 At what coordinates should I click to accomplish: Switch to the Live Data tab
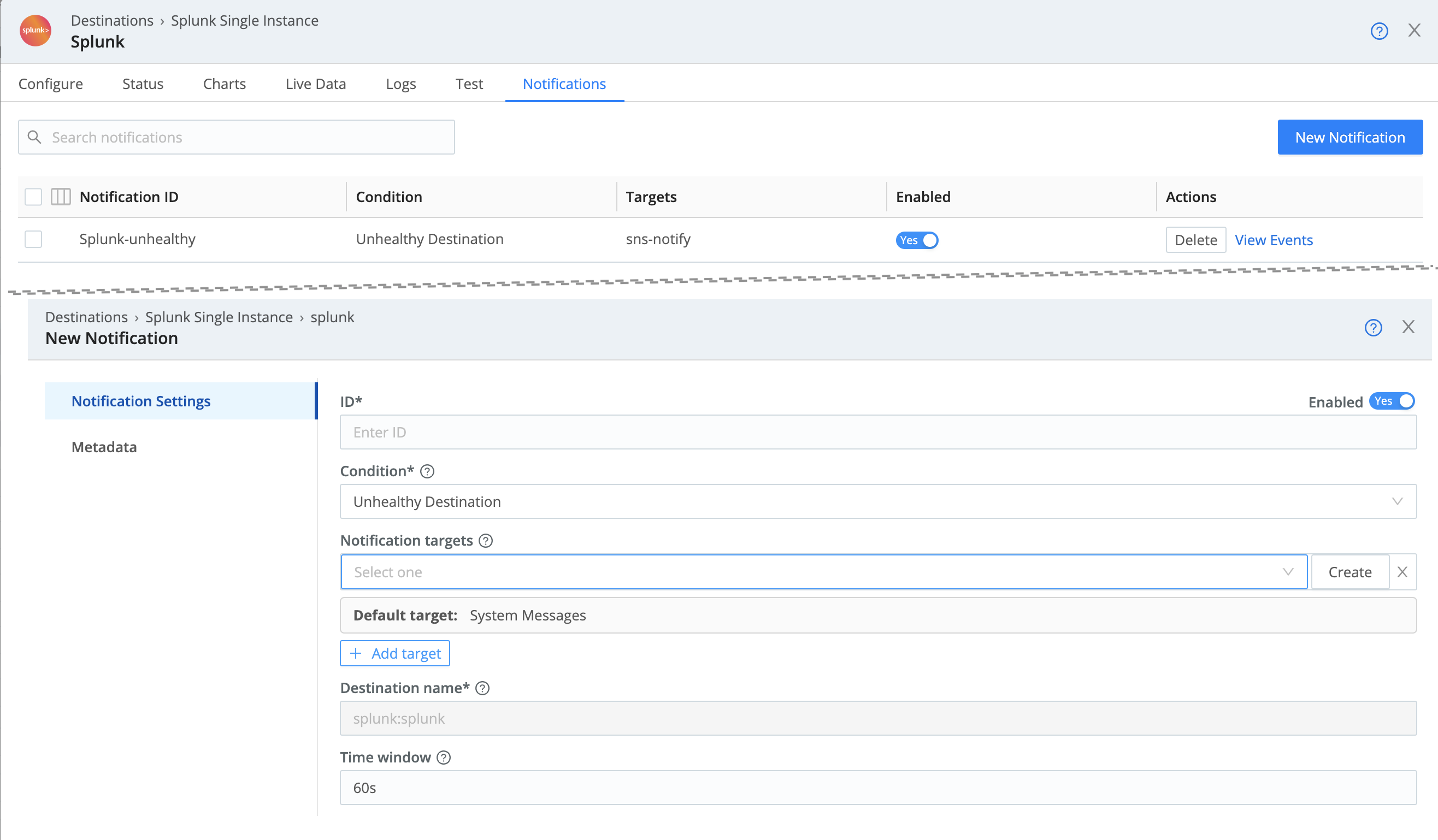click(x=315, y=83)
